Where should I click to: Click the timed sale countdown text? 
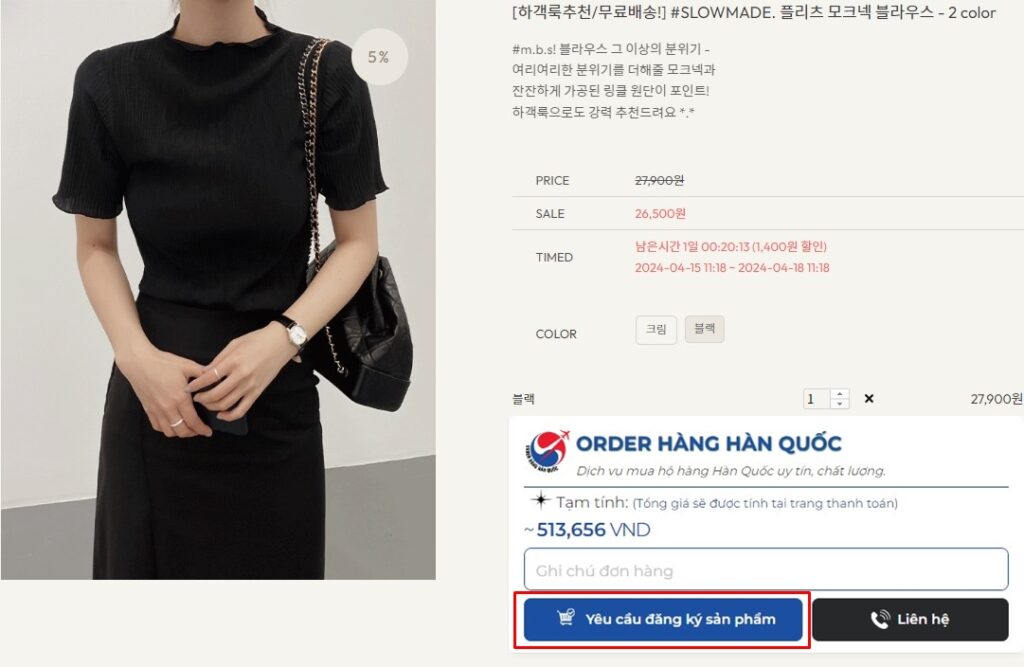pos(731,246)
